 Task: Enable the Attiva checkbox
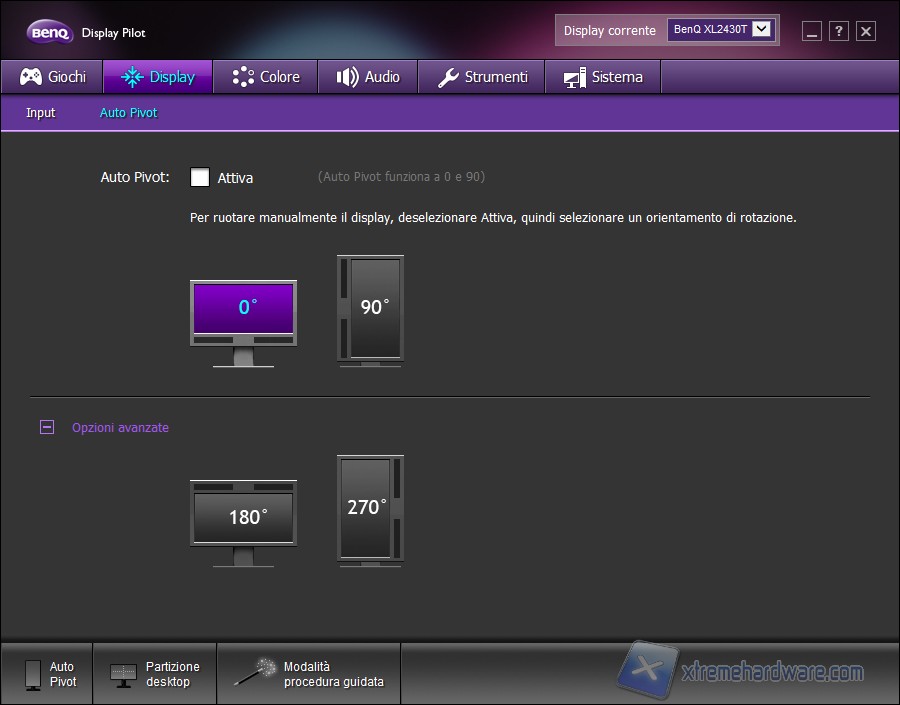coord(199,177)
